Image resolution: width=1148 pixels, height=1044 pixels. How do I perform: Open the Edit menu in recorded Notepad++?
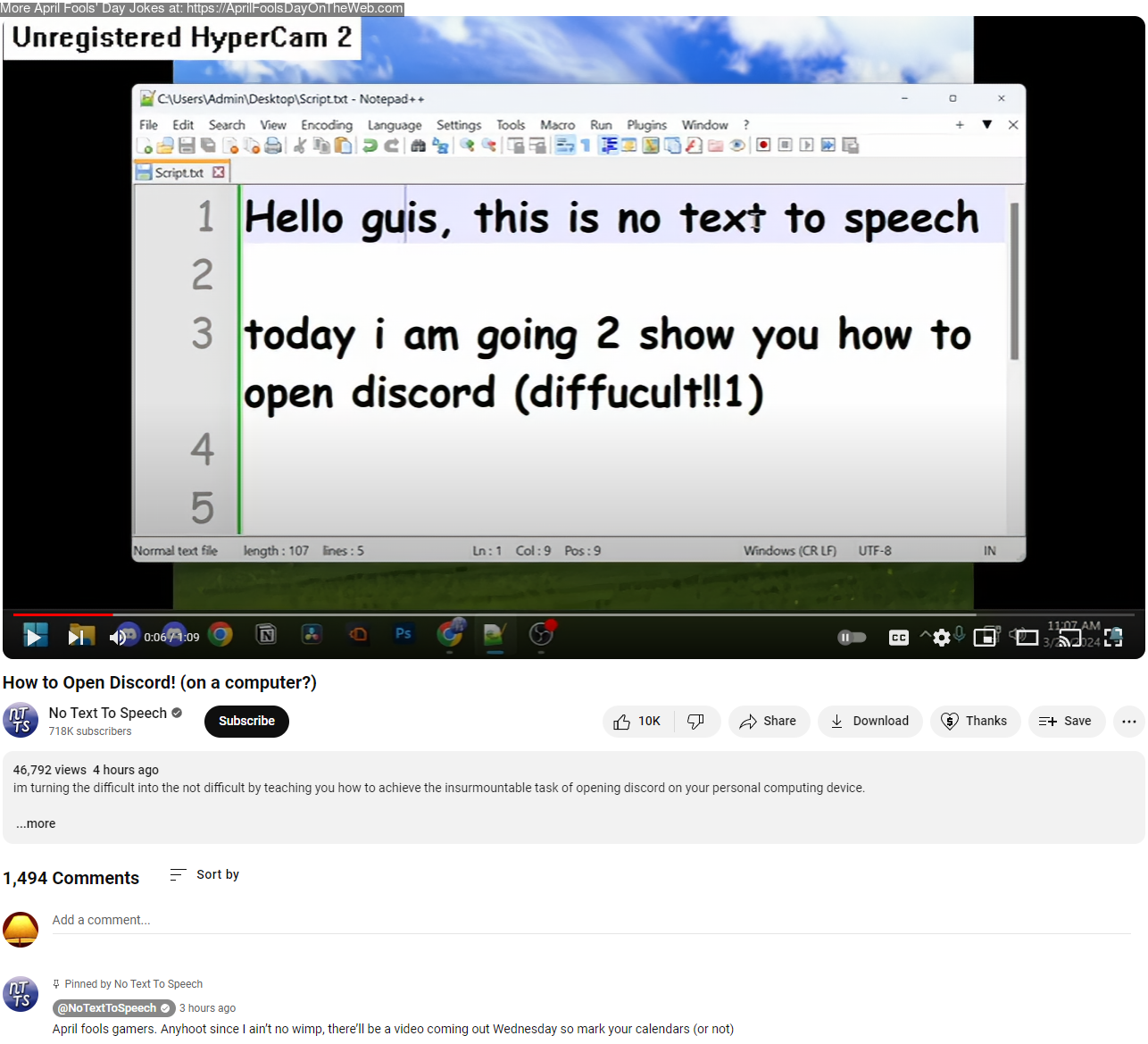pos(183,125)
